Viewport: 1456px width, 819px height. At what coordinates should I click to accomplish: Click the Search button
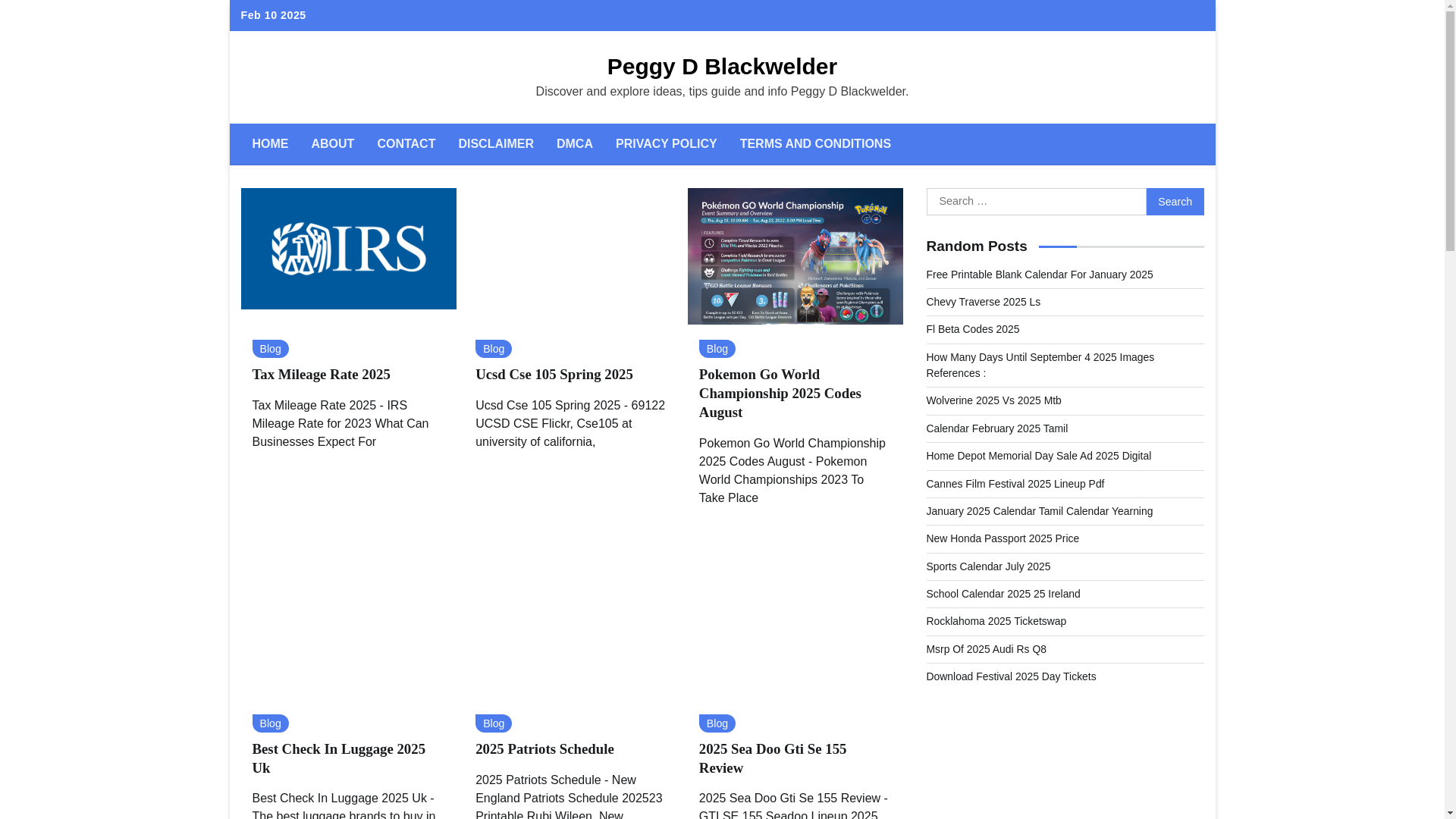[1175, 202]
